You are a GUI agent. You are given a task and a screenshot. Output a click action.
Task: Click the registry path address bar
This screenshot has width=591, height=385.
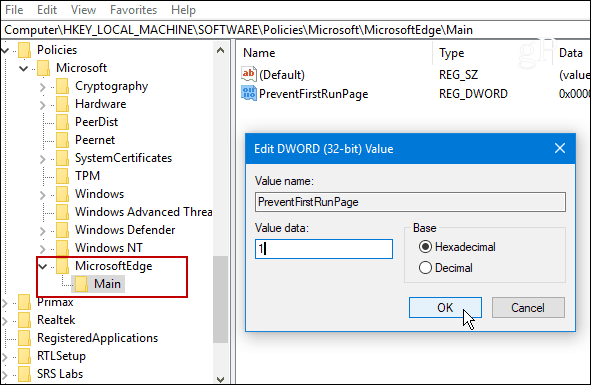pos(296,30)
